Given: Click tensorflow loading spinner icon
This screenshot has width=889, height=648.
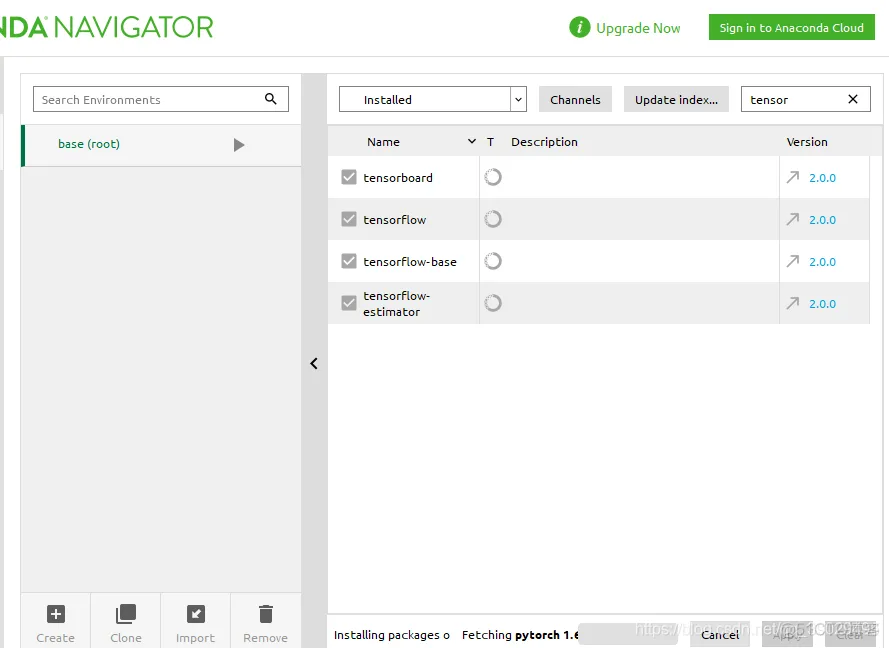Looking at the screenshot, I should 493,219.
